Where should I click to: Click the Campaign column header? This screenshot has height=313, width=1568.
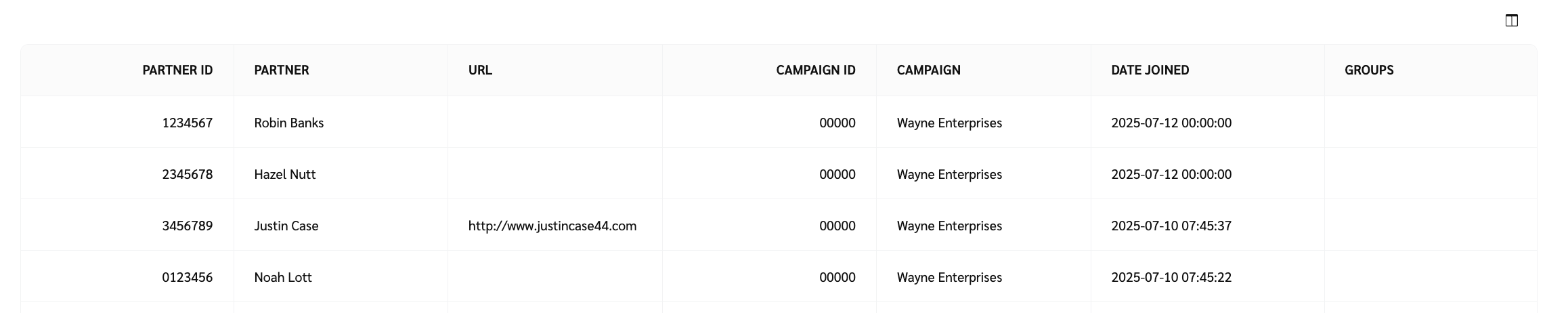point(928,70)
